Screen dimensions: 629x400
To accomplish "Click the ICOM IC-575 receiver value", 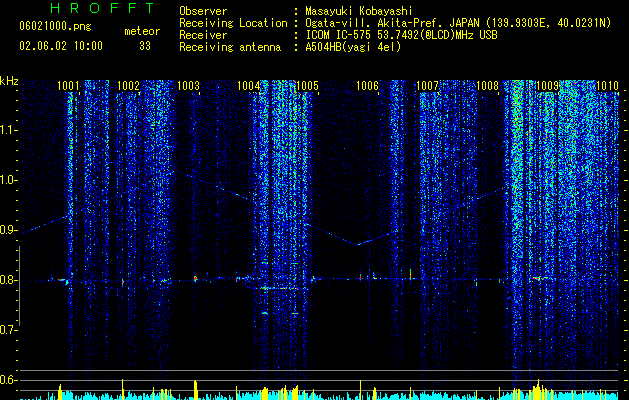I will point(401,35).
